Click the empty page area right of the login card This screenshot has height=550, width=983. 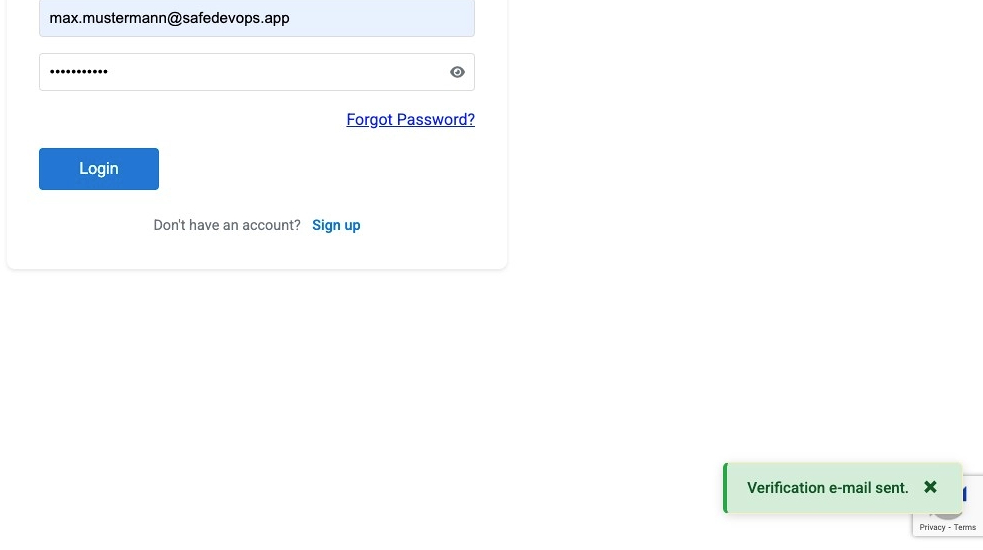[x=740, y=200]
